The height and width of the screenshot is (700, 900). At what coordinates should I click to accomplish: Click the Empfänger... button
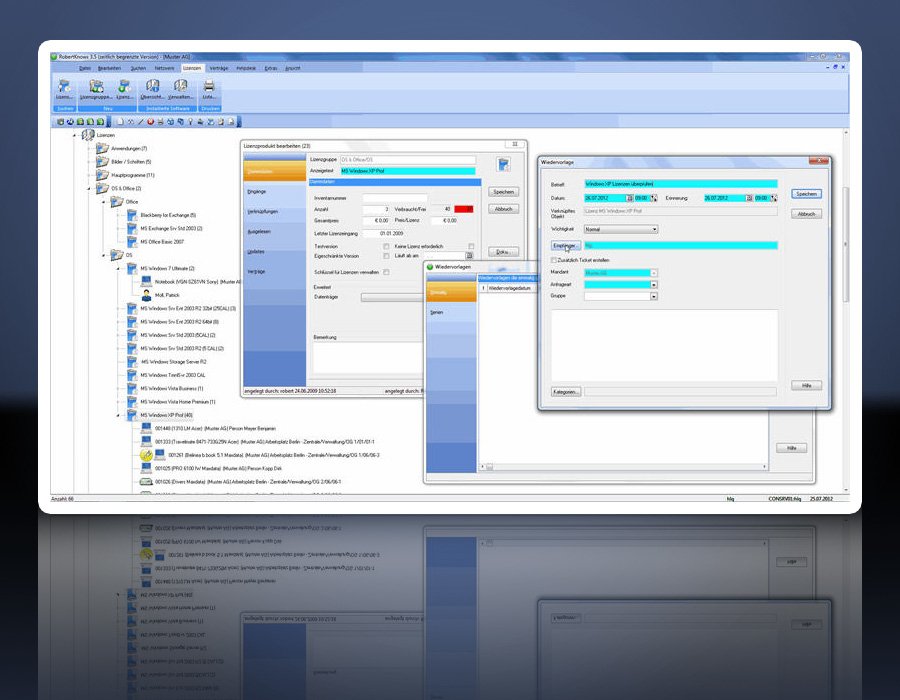point(565,246)
